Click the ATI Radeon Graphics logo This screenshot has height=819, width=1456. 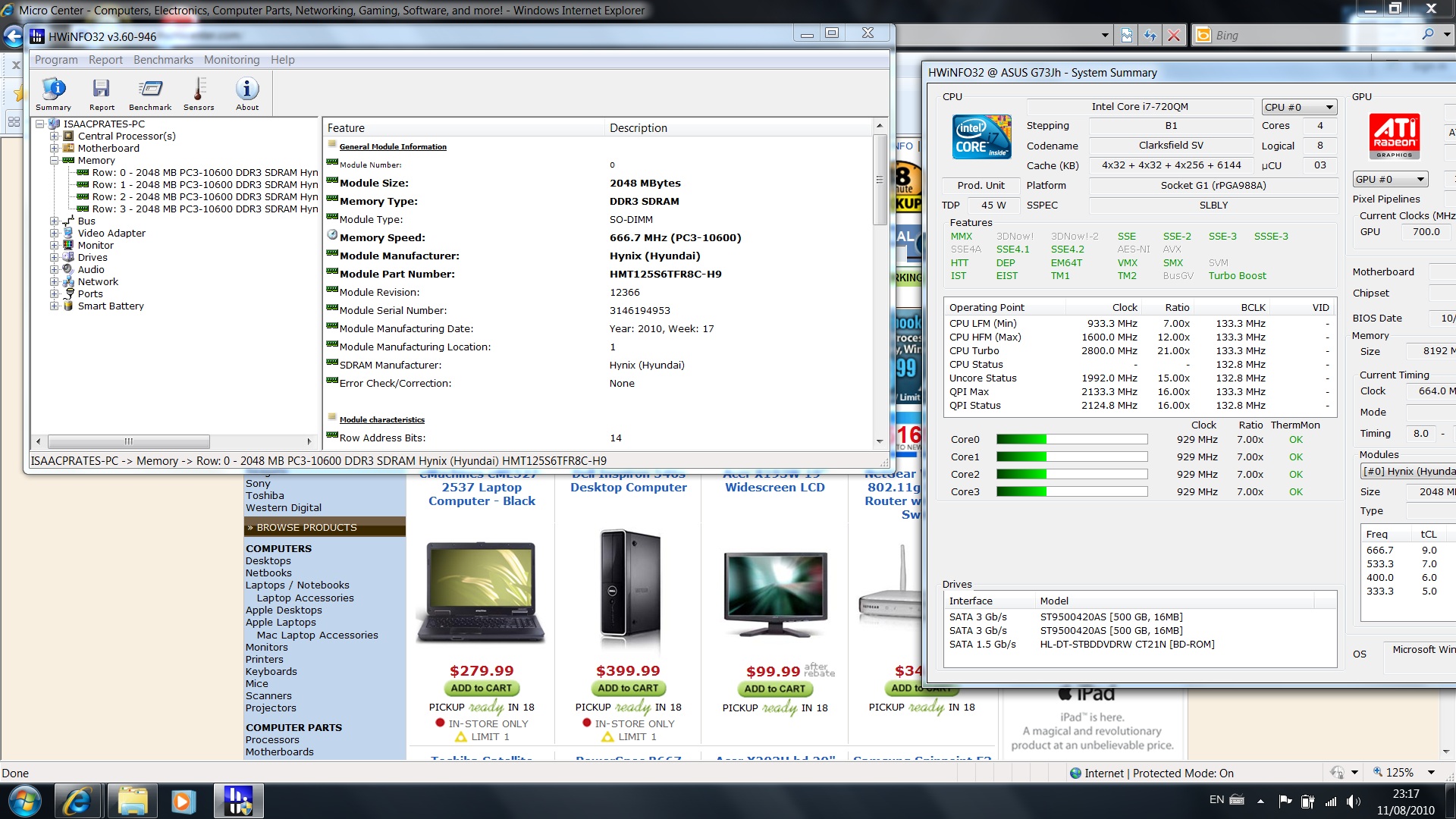pyautogui.click(x=1395, y=136)
